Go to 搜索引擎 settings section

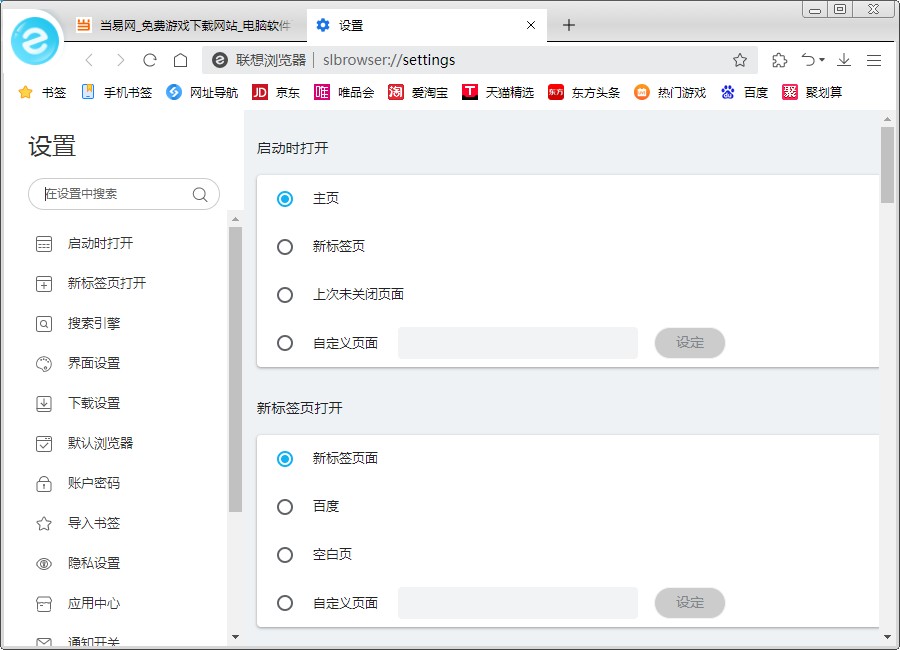tap(93, 323)
